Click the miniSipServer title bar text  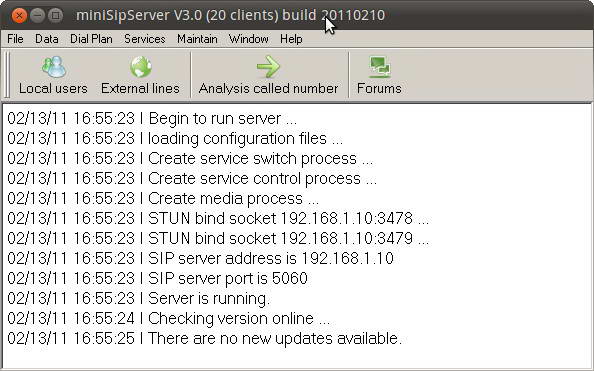pos(230,16)
